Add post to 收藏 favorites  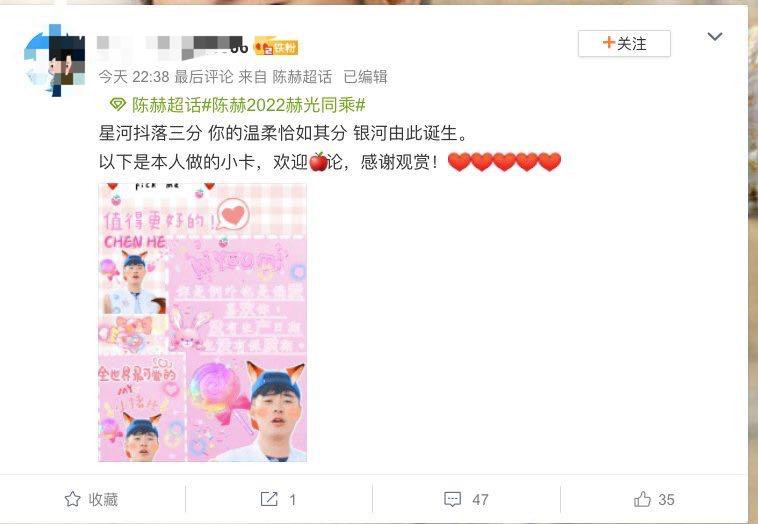pos(91,499)
